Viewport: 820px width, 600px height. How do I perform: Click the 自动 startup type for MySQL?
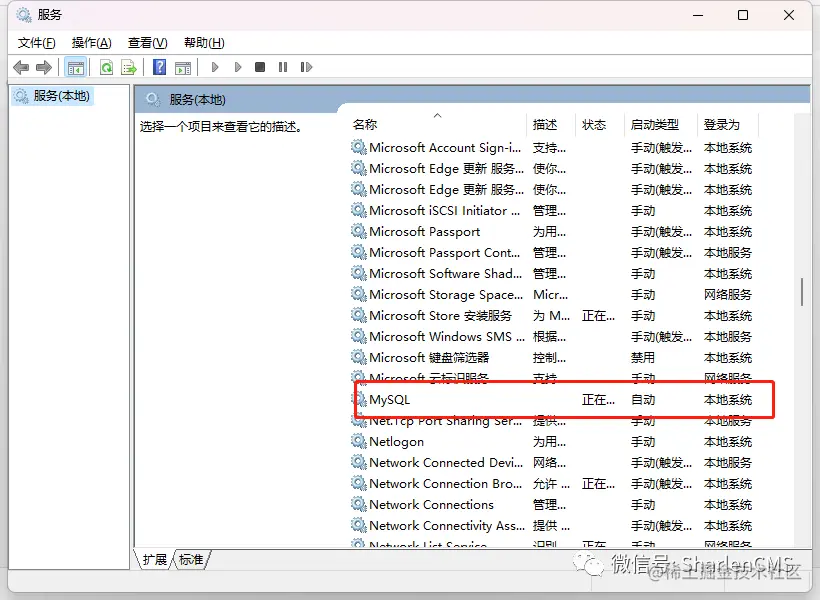643,400
